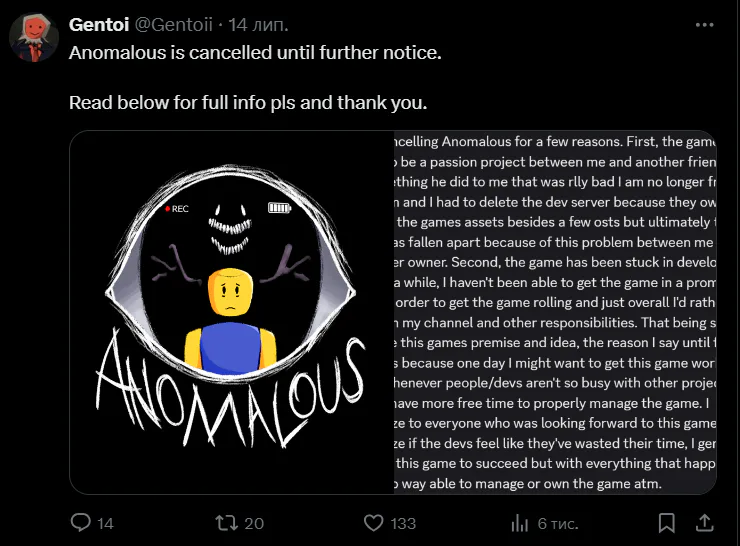The image size is (740, 546).
Task: Open view analytics bar chart icon
Action: 520,523
